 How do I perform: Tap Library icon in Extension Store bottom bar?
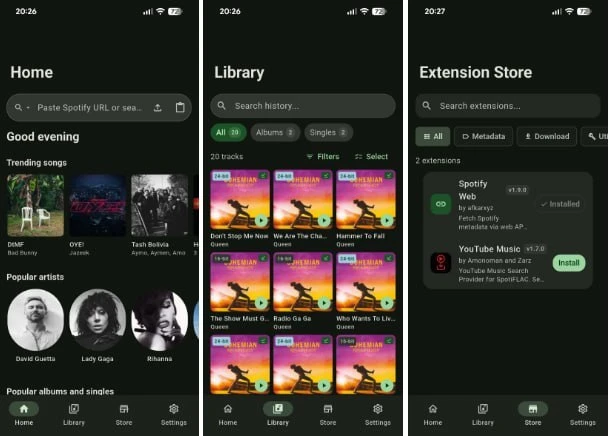483,409
